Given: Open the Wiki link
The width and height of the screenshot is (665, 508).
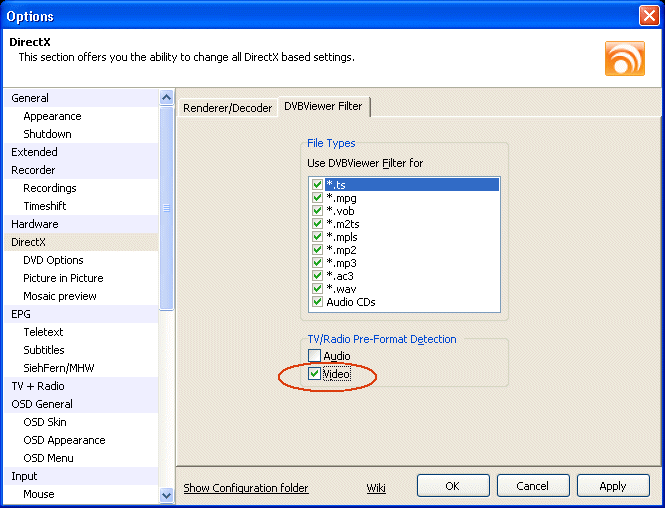Looking at the screenshot, I should pos(376,488).
